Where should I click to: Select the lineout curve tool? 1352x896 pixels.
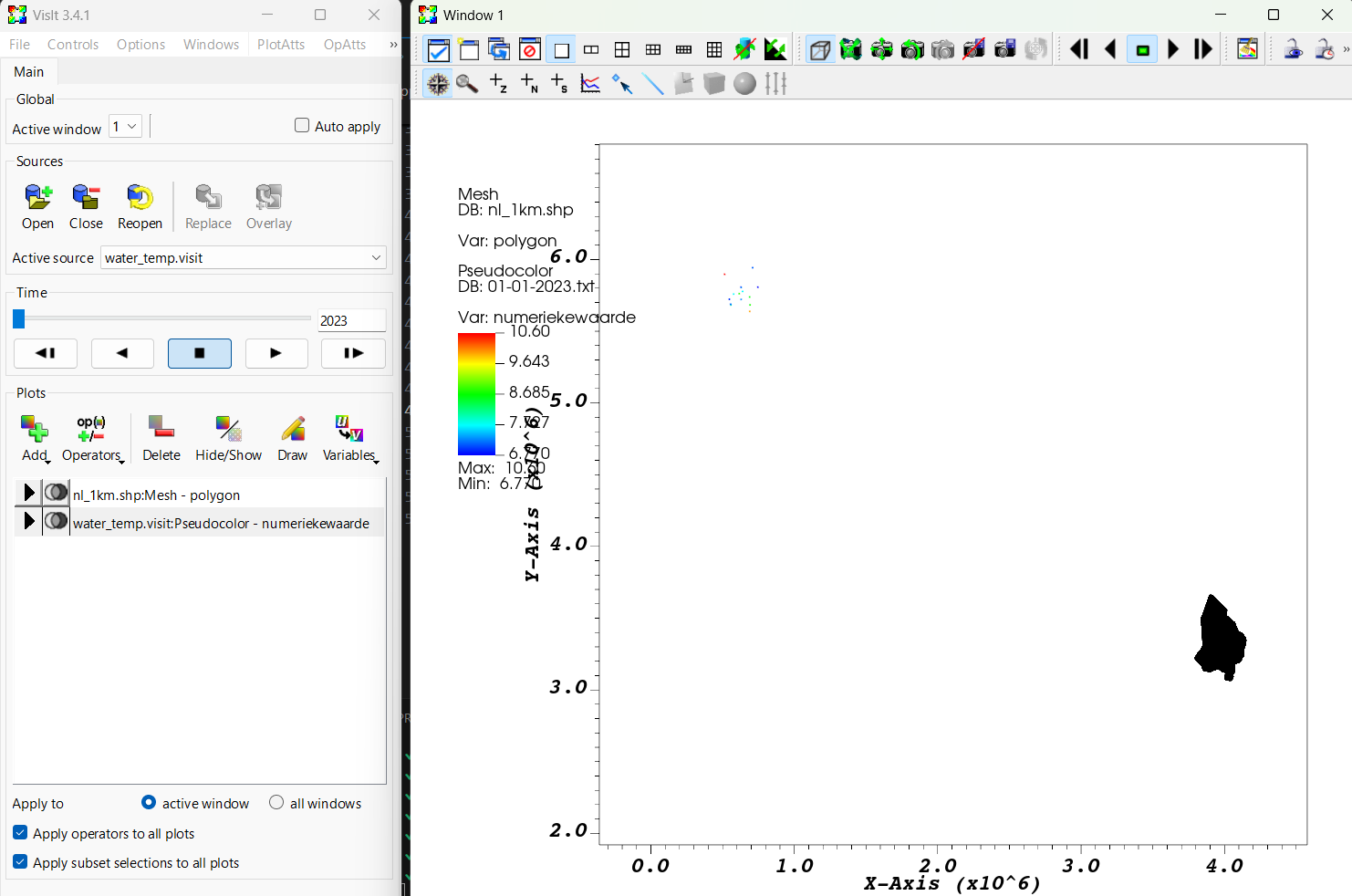[x=591, y=84]
